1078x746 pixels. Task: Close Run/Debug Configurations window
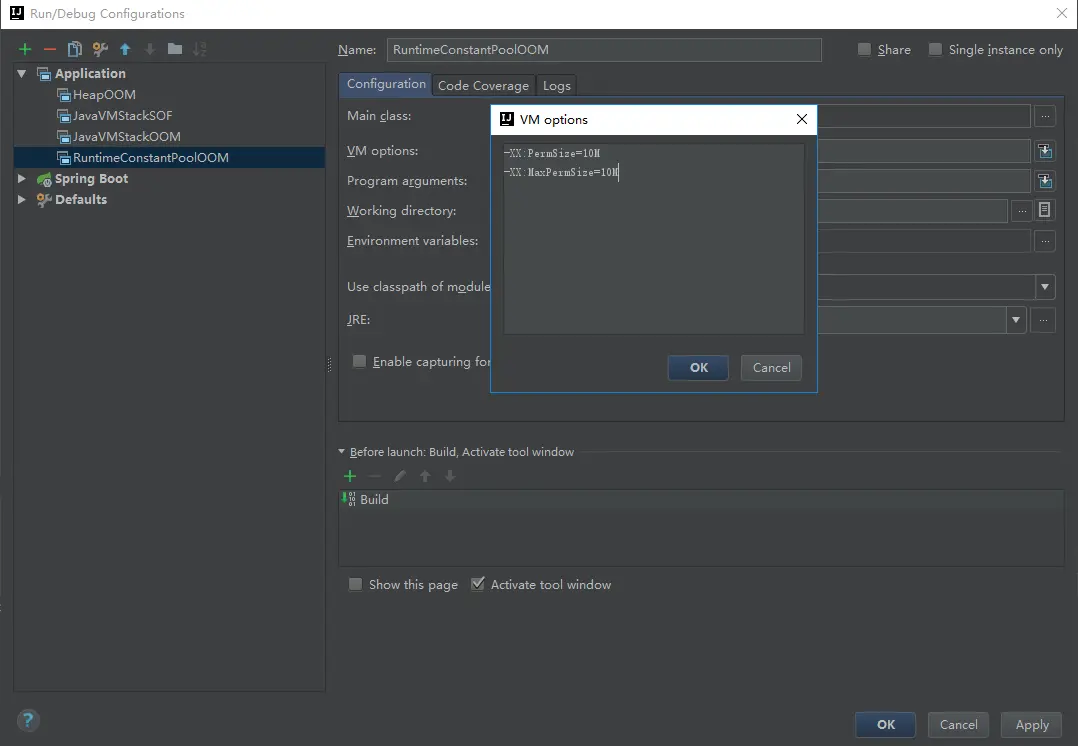pyautogui.click(x=1062, y=13)
